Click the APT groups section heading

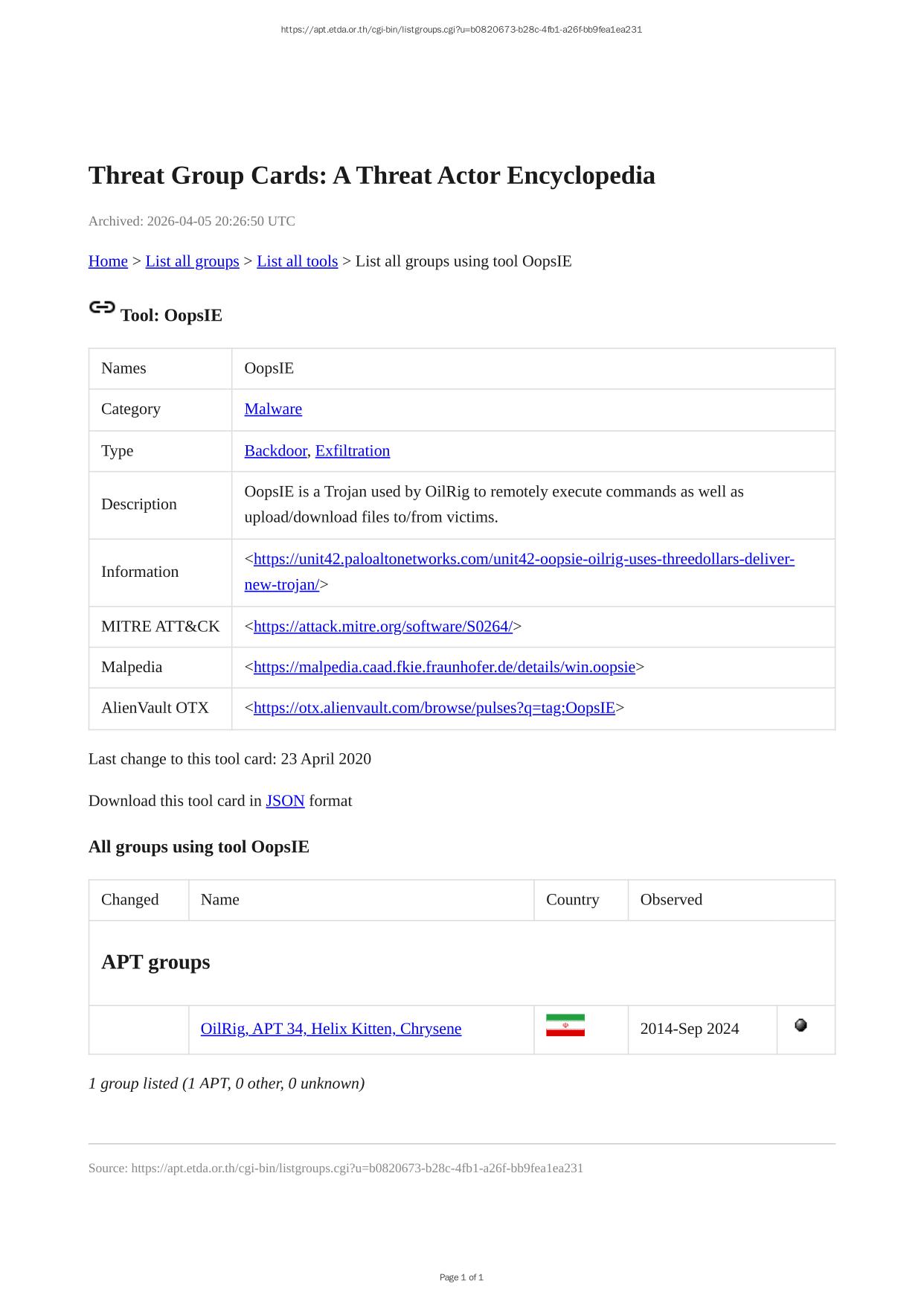pos(155,962)
